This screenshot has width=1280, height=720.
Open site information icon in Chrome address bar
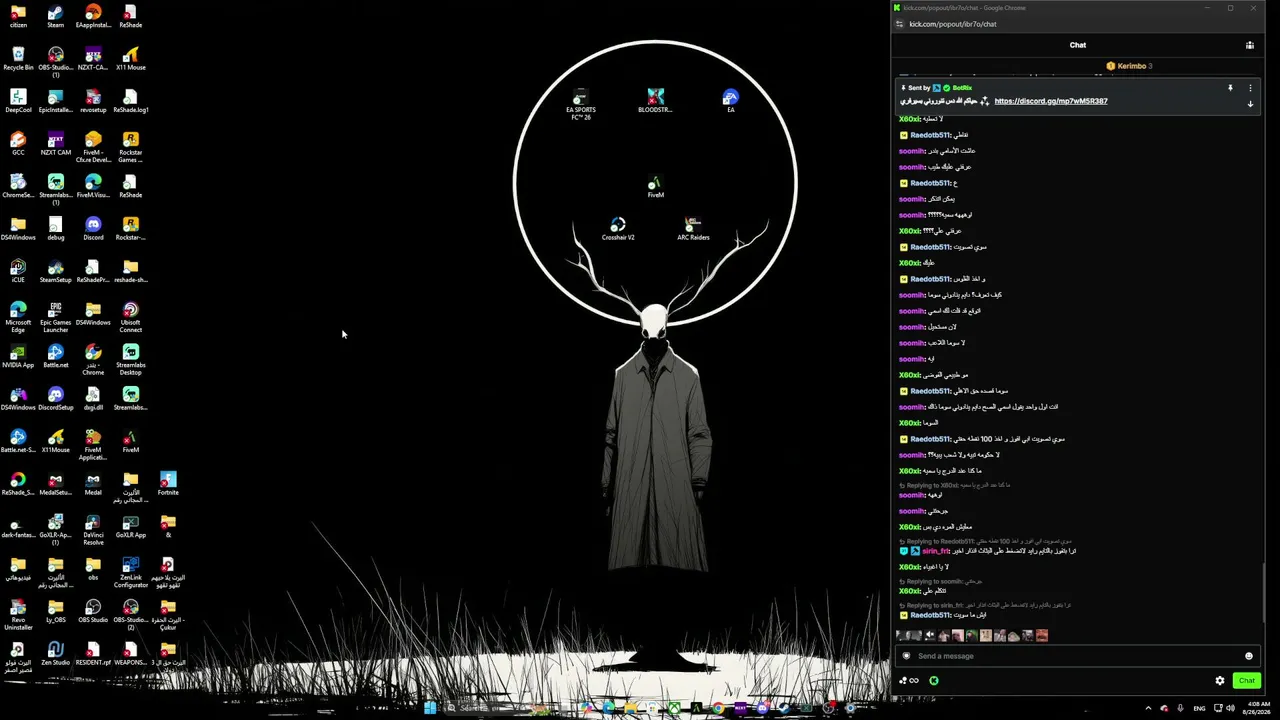pos(899,24)
